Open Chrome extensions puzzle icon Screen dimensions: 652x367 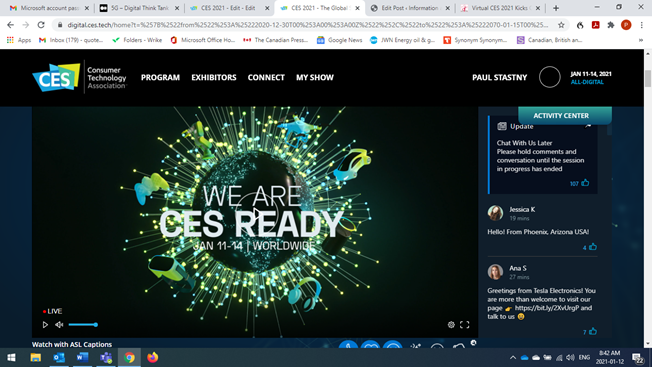pyautogui.click(x=611, y=25)
